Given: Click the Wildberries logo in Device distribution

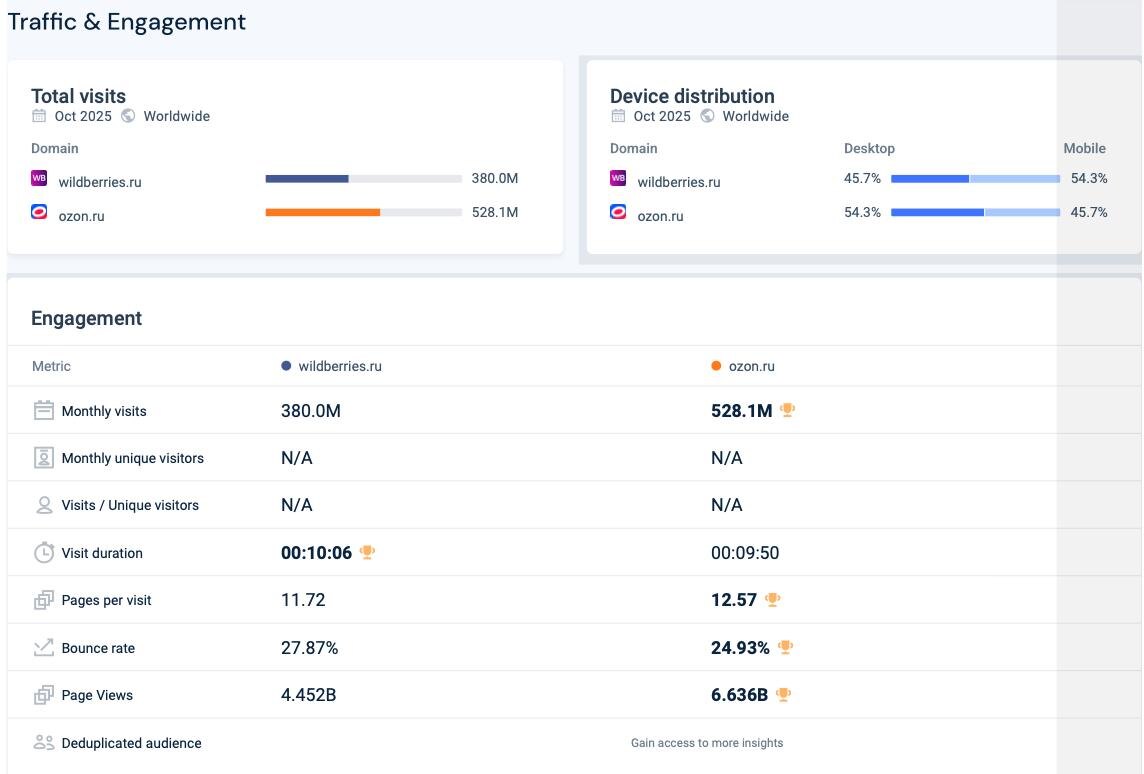Looking at the screenshot, I should [618, 178].
